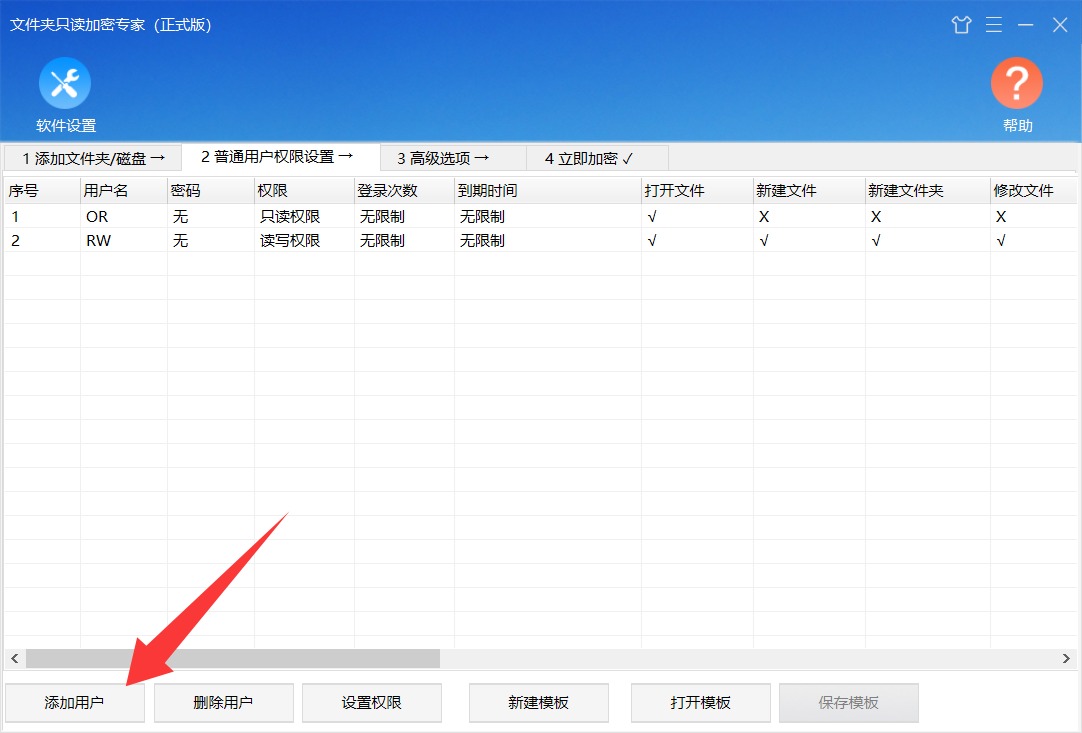Open the 帮助 question mark icon
This screenshot has height=733, width=1082.
coord(1016,83)
